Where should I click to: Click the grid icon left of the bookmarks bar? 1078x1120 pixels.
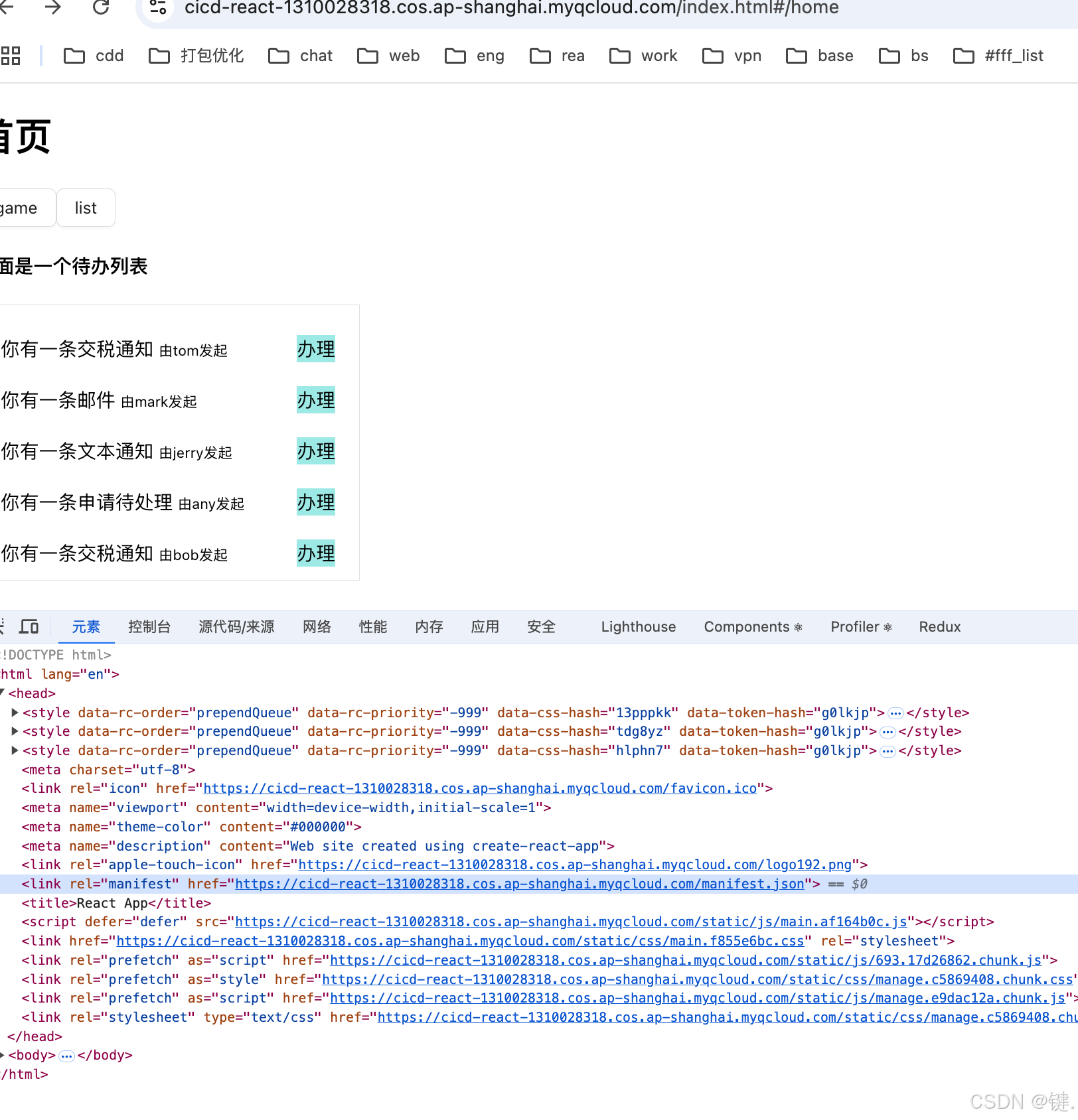pyautogui.click(x=10, y=56)
